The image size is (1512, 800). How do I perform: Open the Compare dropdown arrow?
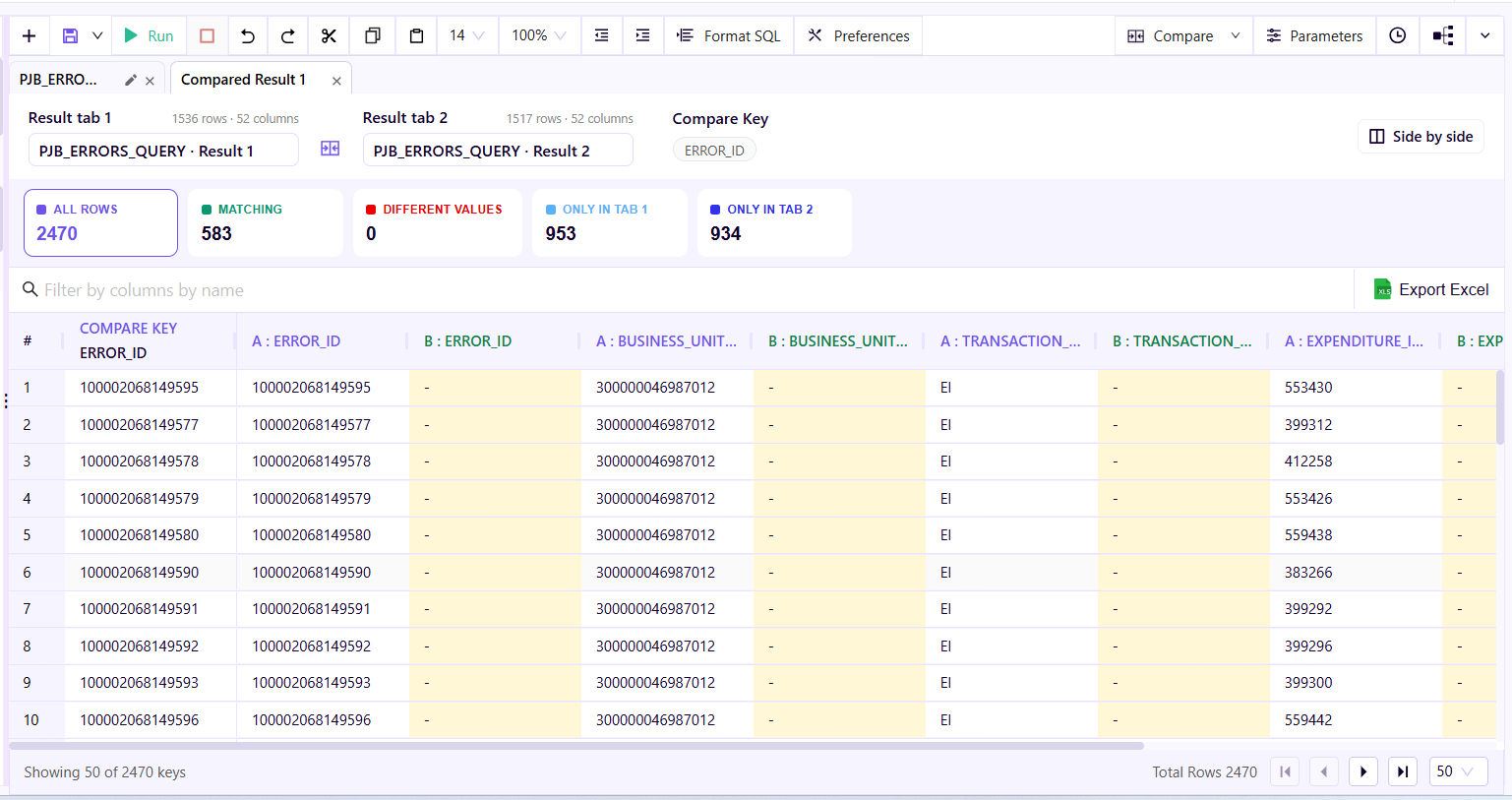[1236, 36]
